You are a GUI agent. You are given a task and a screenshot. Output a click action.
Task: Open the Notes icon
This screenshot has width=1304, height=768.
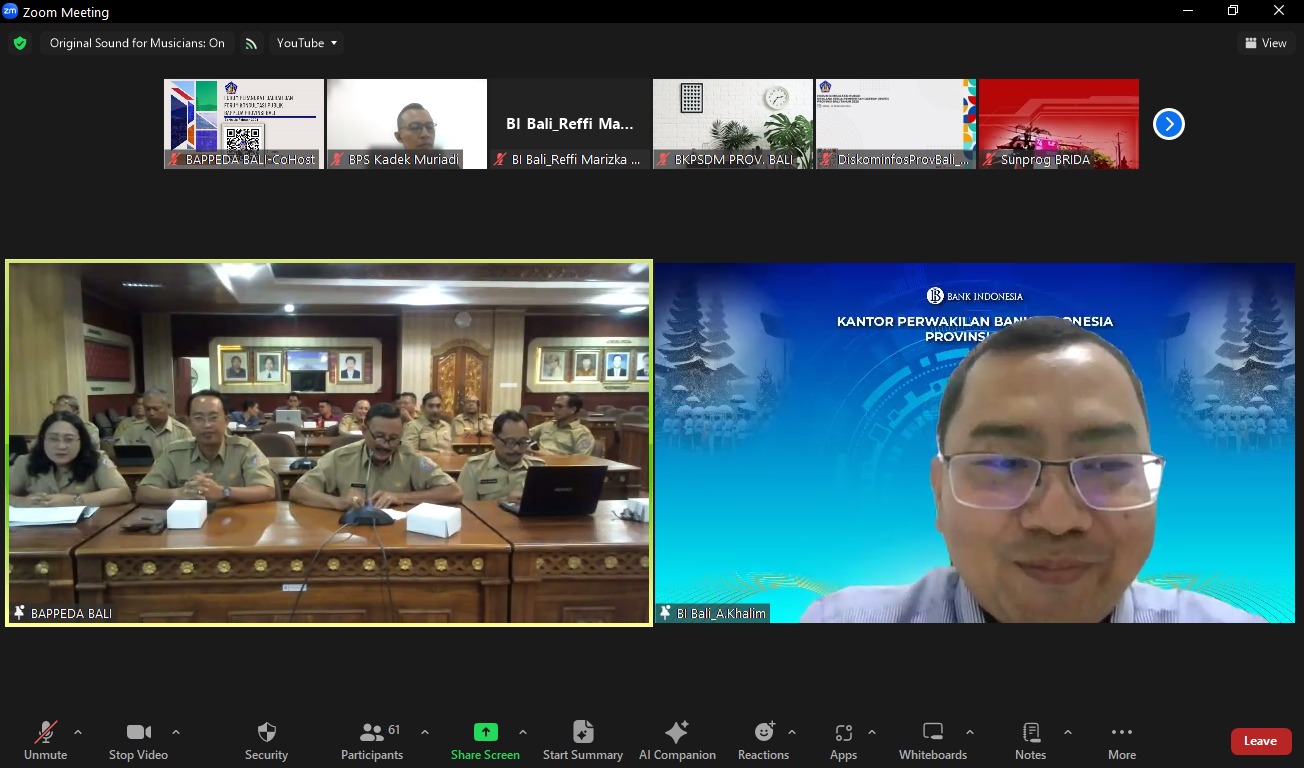(1029, 733)
